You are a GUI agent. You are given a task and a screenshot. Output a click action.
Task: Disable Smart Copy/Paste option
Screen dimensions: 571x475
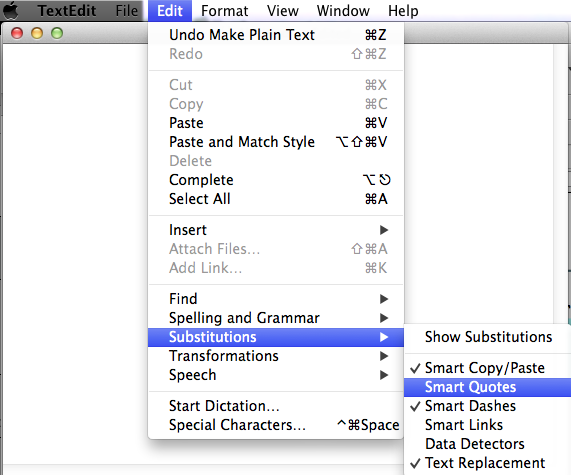point(487,368)
